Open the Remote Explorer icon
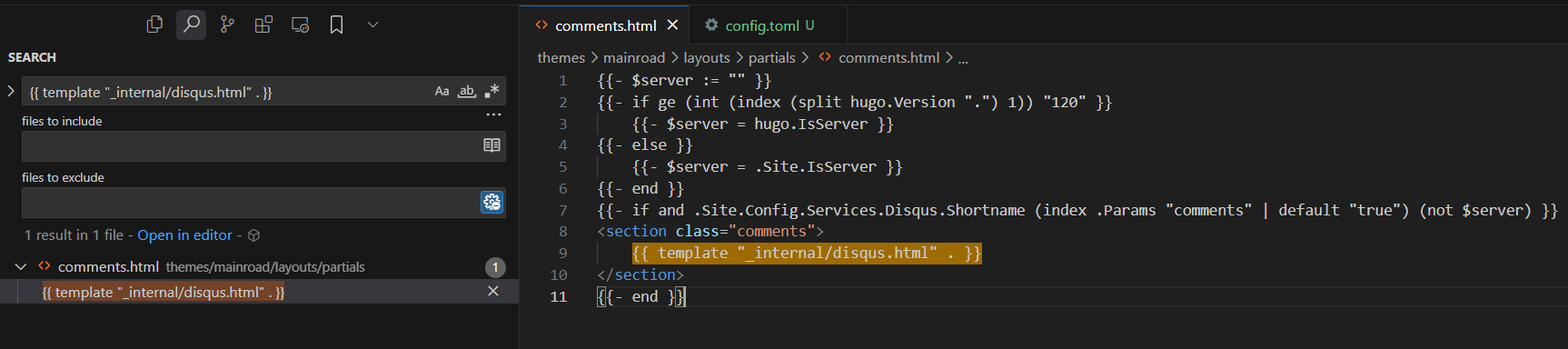The image size is (1568, 349). tap(300, 25)
